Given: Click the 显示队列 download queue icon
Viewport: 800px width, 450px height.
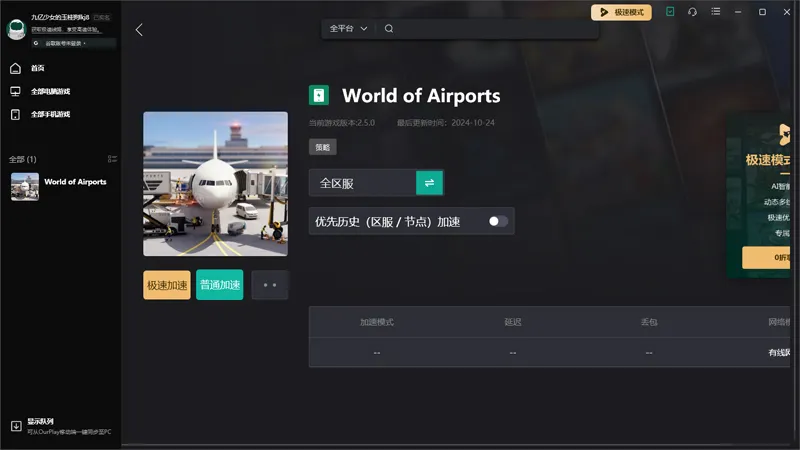Looking at the screenshot, I should click(16, 426).
